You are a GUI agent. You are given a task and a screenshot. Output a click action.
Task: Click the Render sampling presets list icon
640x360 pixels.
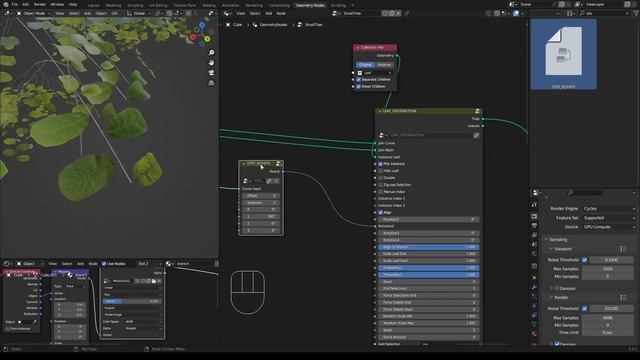click(x=623, y=298)
